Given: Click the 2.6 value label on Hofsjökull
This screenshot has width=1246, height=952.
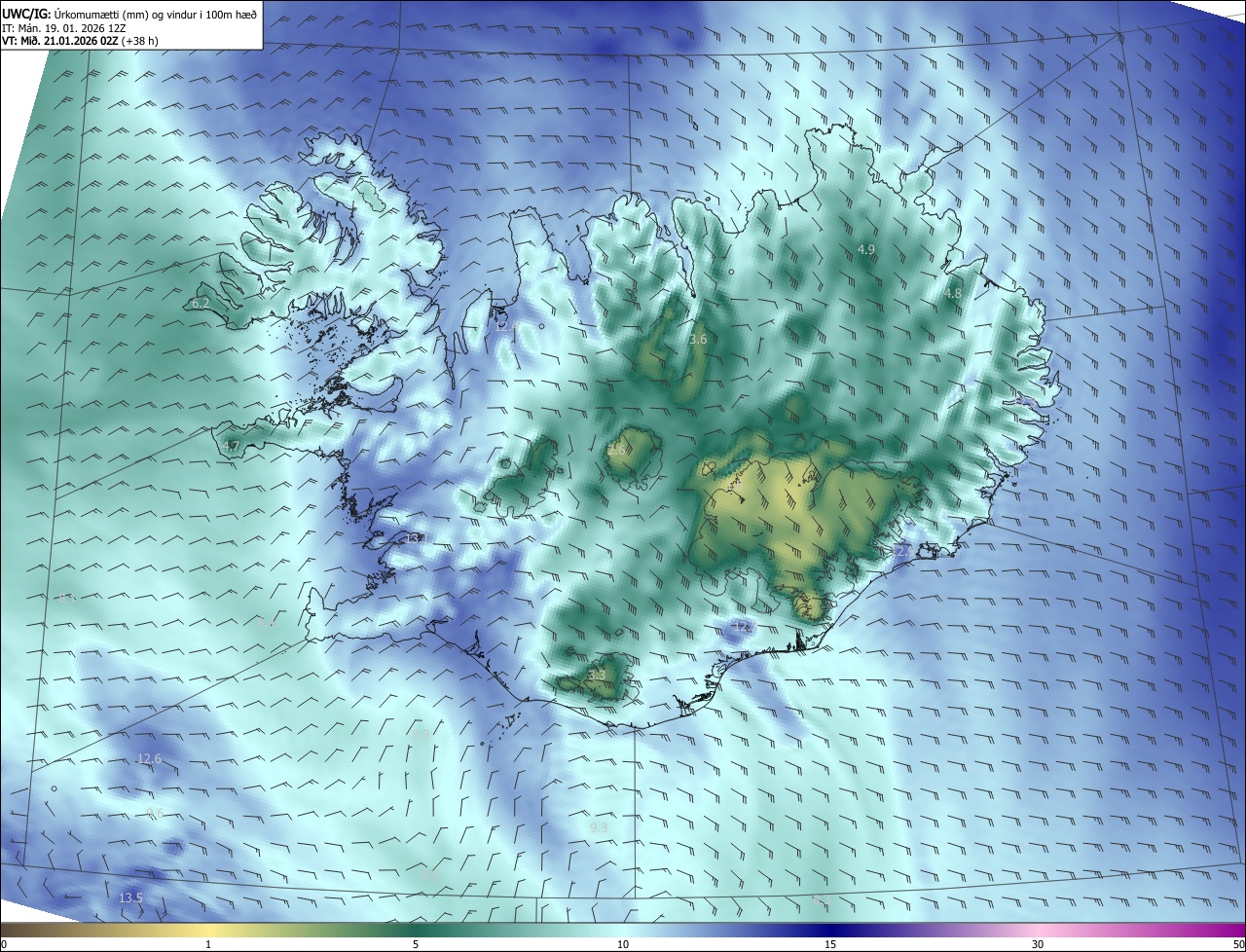Looking at the screenshot, I should pyautogui.click(x=616, y=451).
